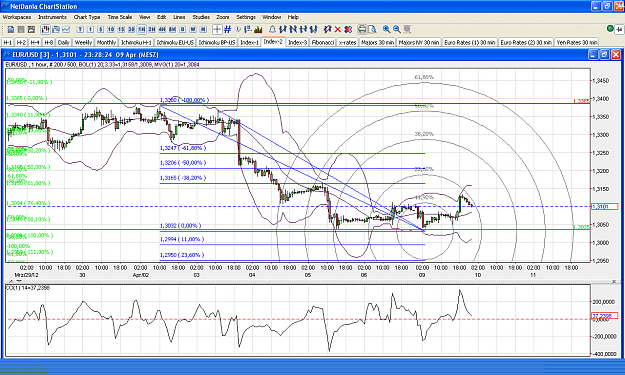Screen dimensions: 625x375
Task: Open the Studies menu
Action: [201, 17]
